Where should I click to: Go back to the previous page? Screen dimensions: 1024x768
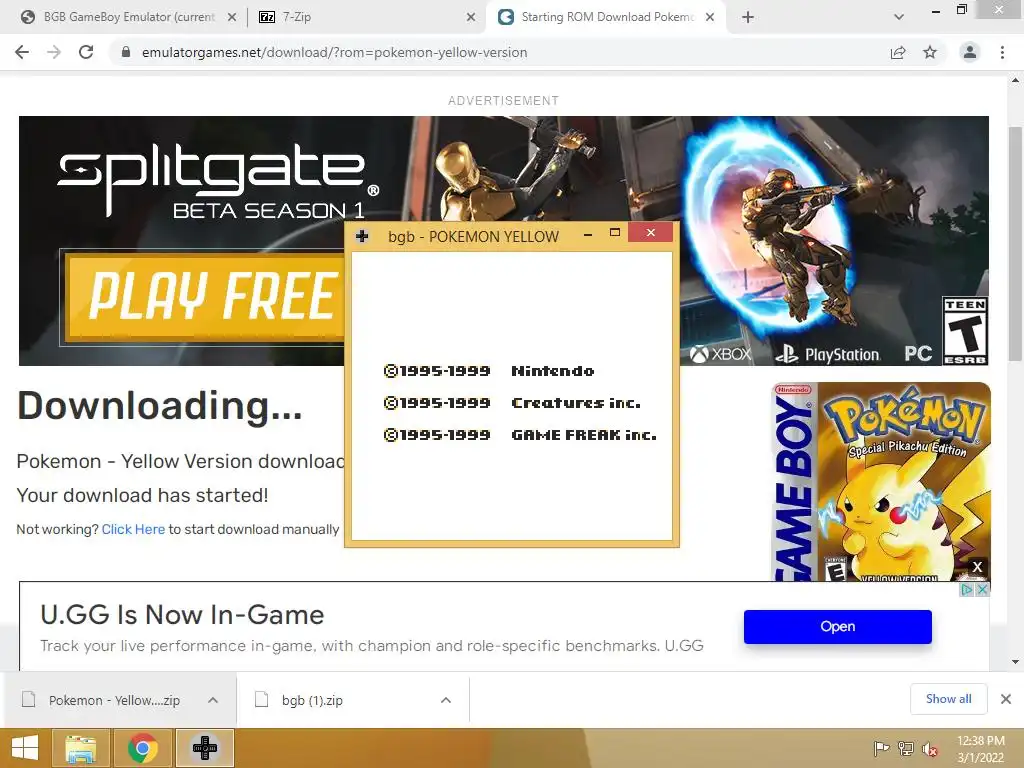point(22,52)
